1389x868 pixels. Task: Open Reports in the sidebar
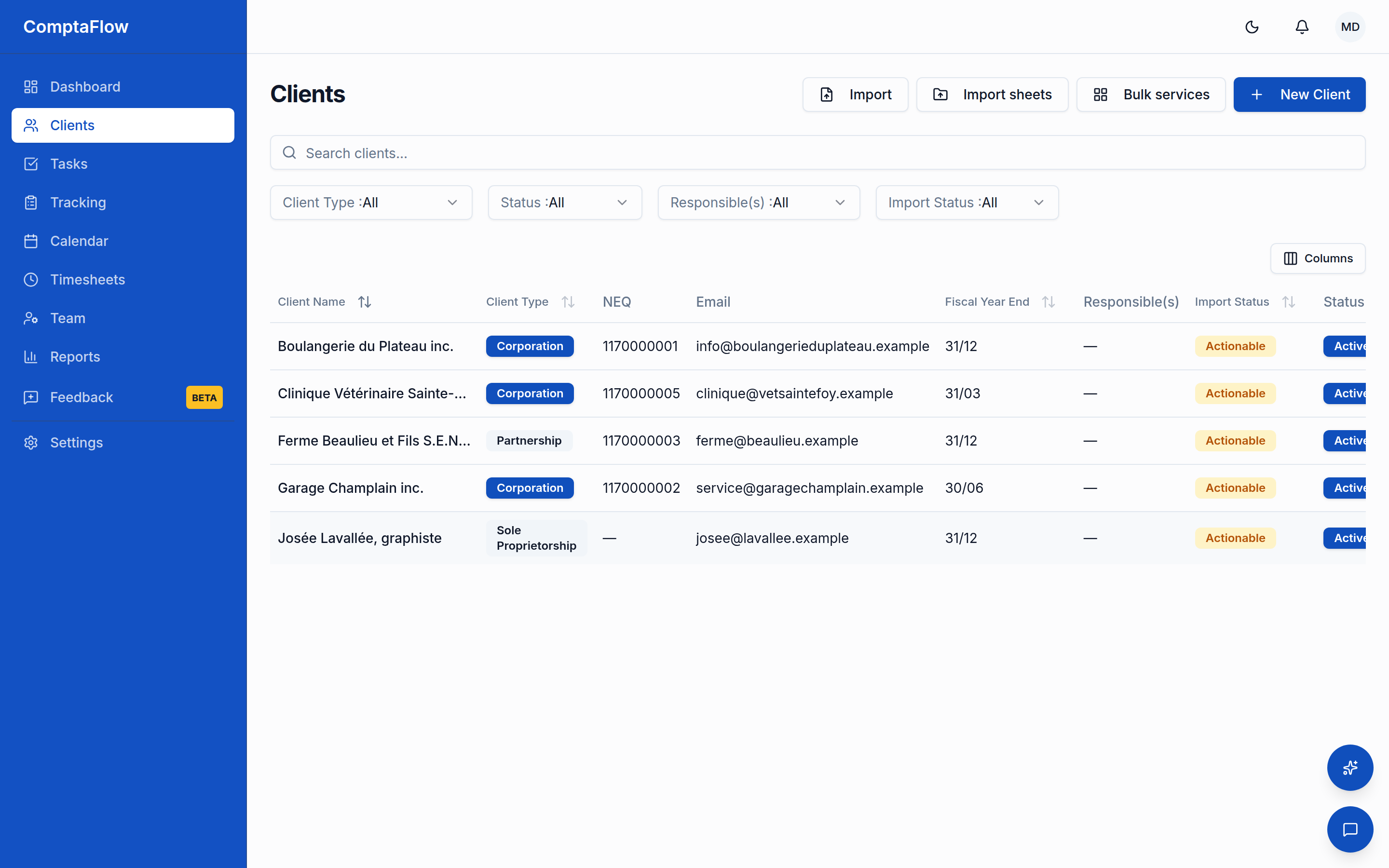(123, 356)
